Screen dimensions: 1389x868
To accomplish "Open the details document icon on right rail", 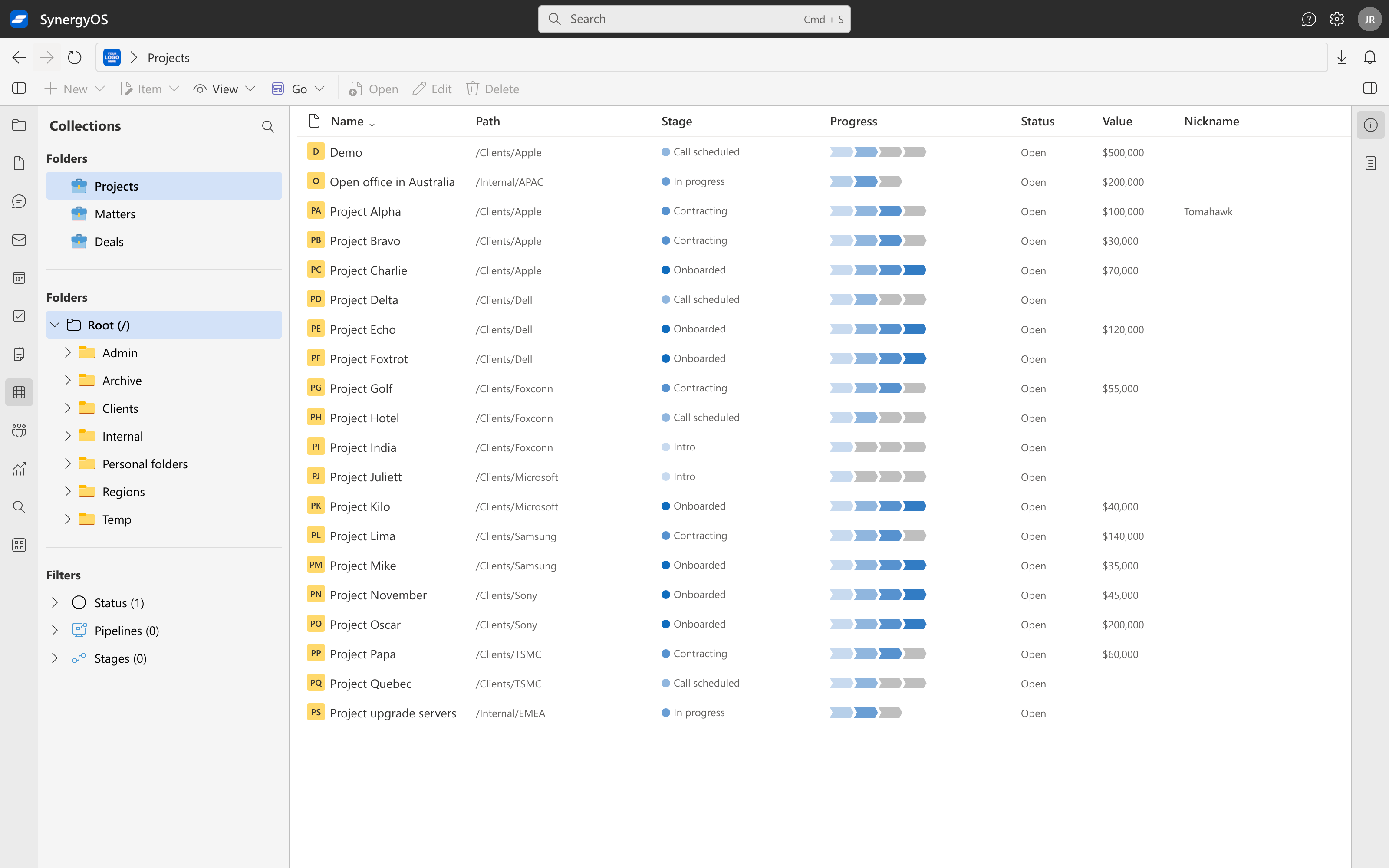I will pyautogui.click(x=1371, y=163).
